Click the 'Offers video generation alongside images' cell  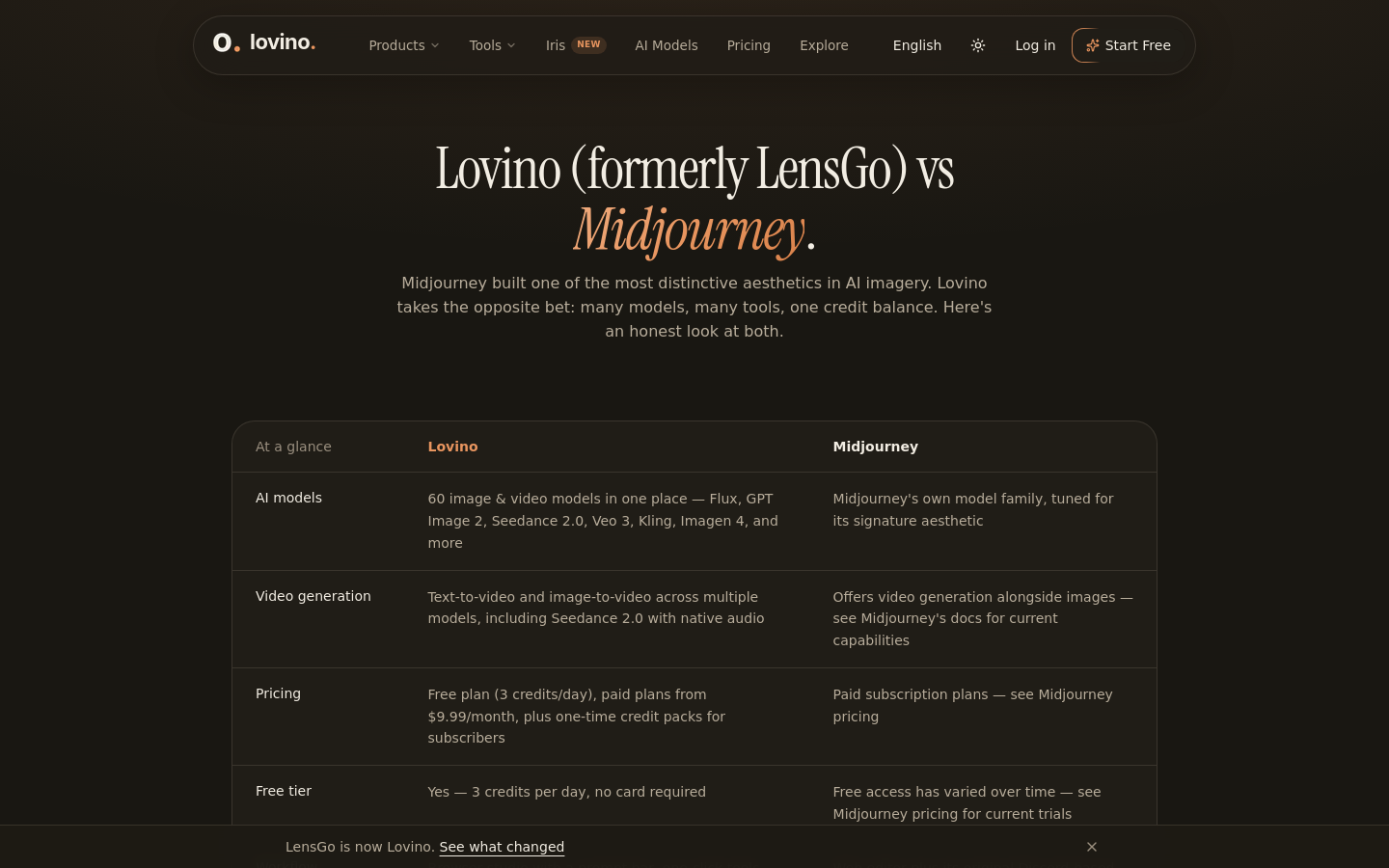(983, 618)
